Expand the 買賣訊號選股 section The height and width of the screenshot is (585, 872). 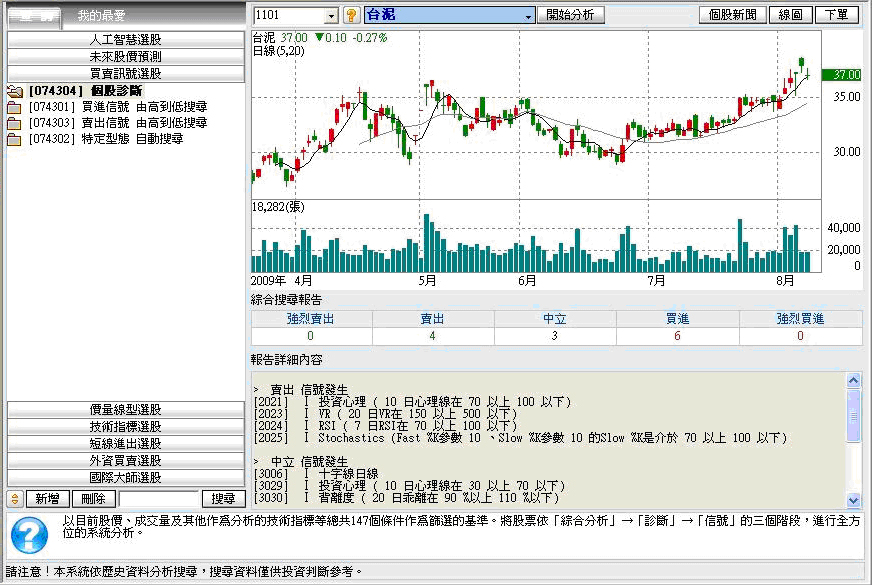click(126, 73)
